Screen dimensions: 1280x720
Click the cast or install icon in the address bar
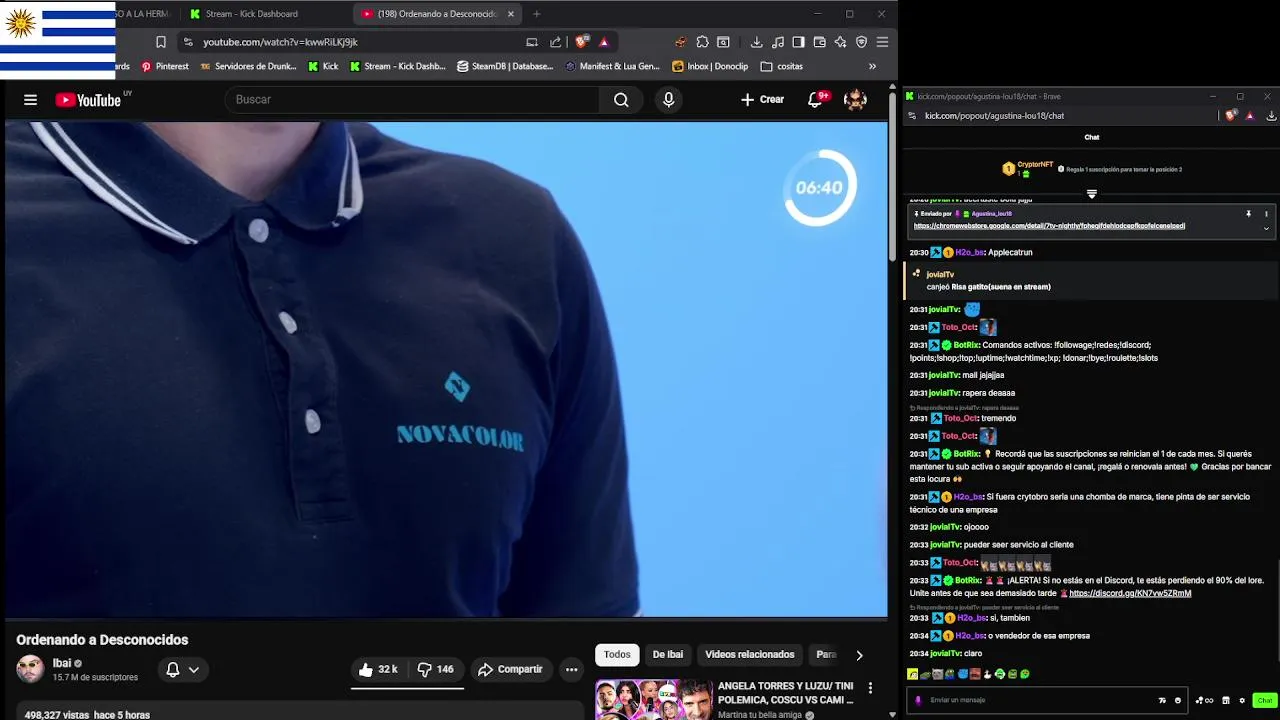[532, 42]
